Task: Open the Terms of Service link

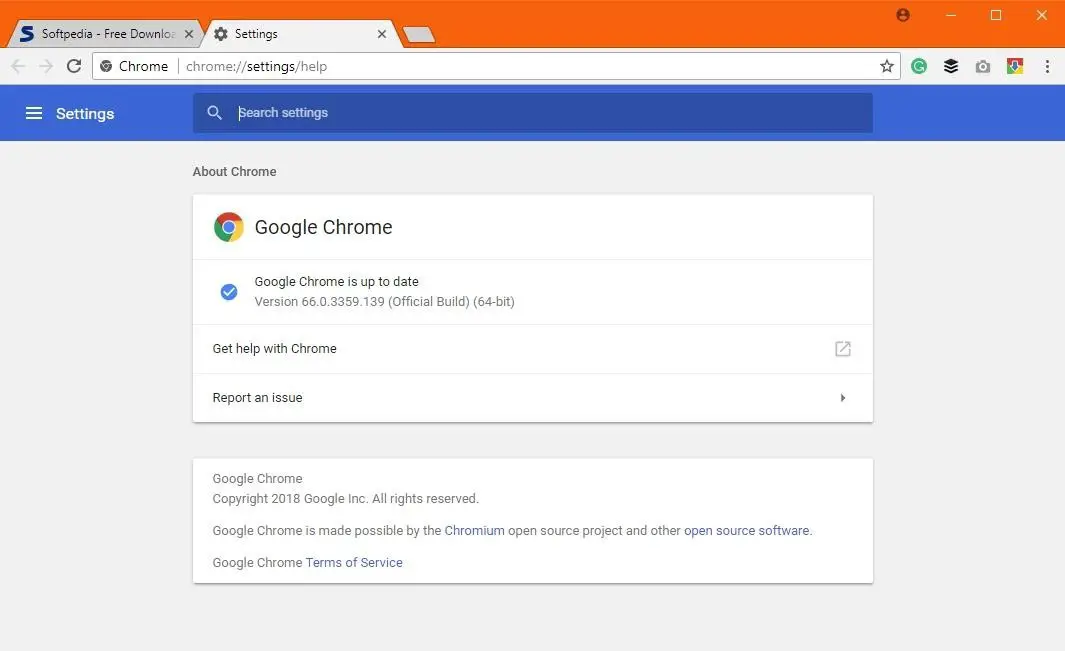Action: (354, 563)
